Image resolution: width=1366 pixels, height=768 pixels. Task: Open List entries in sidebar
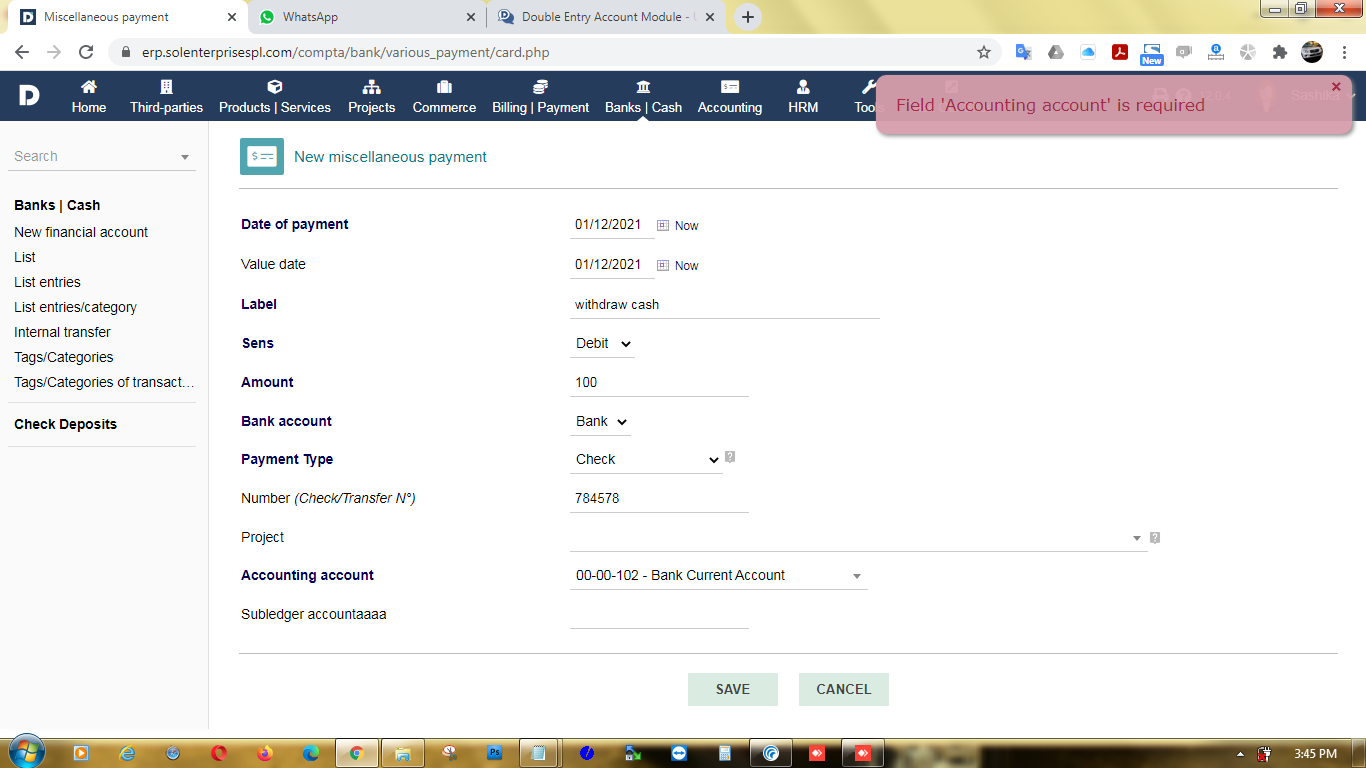47,282
